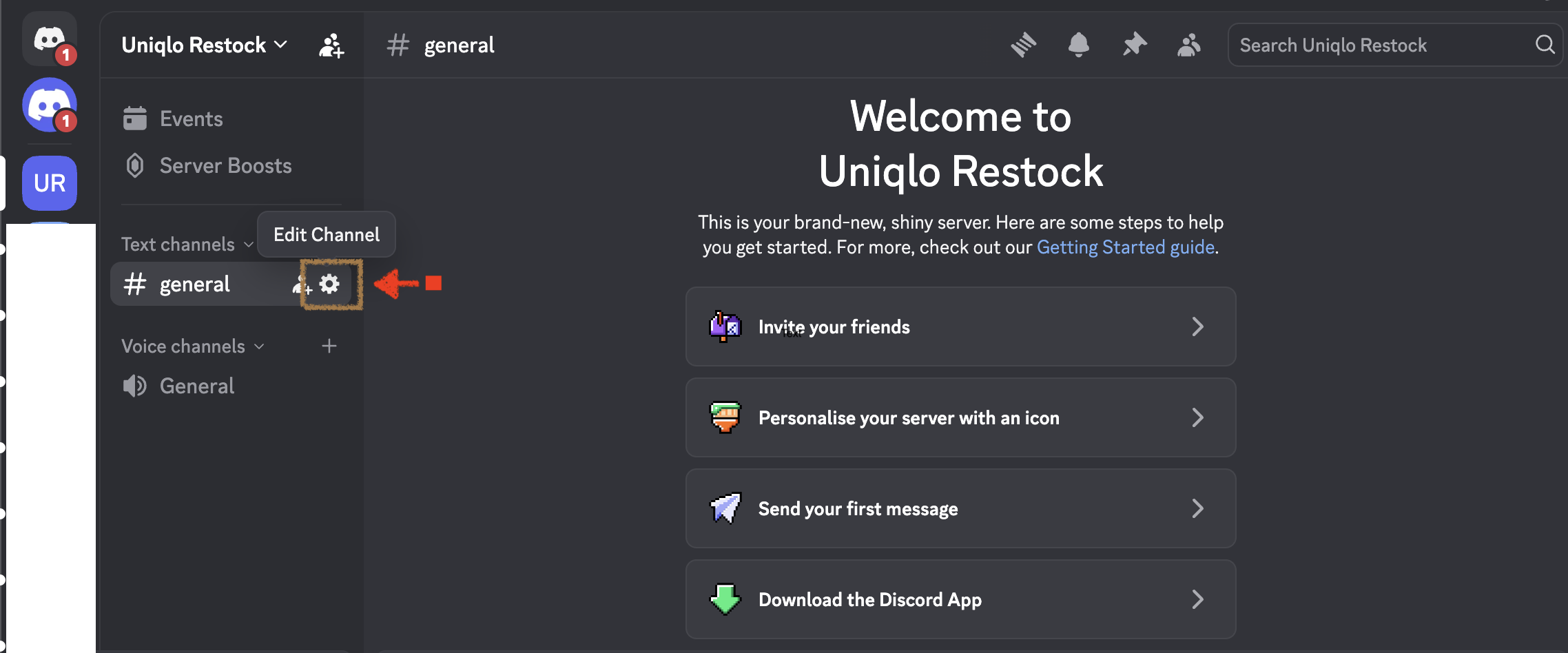Click the Server Boosts gem icon
The image size is (1568, 653).
pyautogui.click(x=135, y=165)
